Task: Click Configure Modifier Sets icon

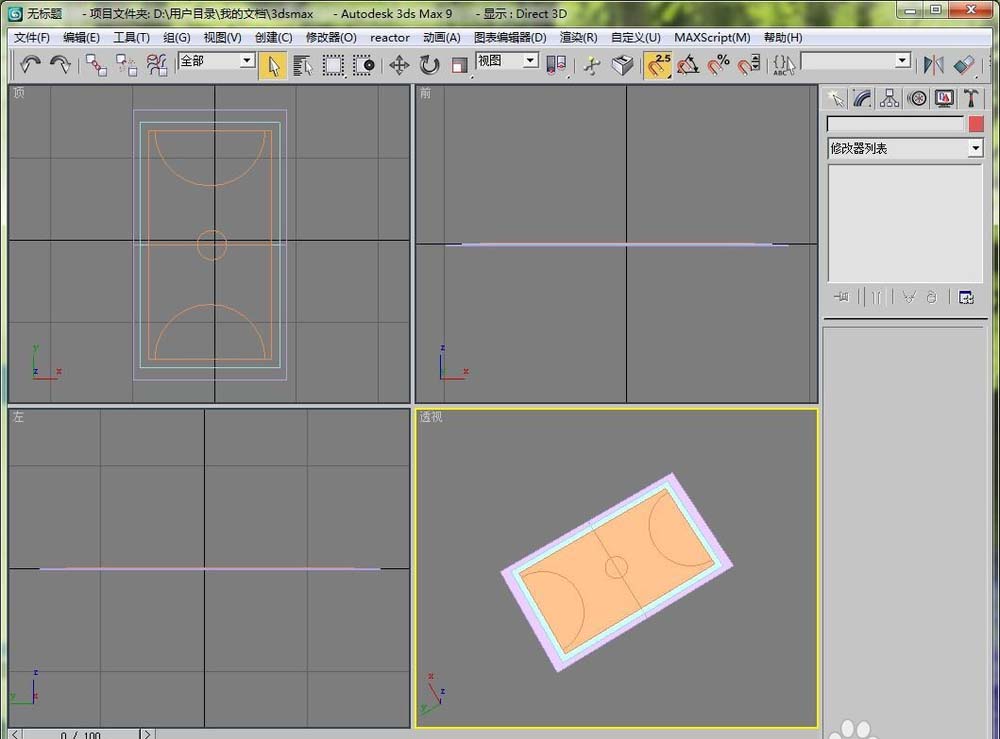Action: (x=966, y=297)
